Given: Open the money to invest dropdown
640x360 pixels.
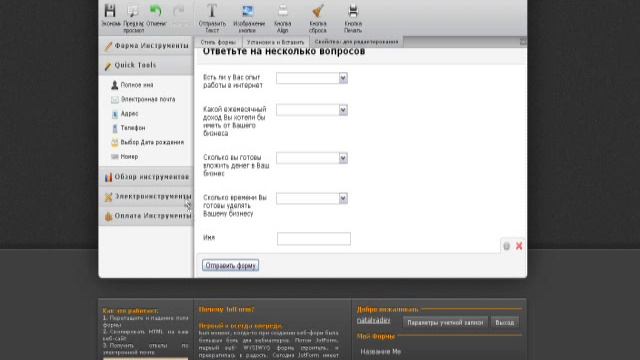Looking at the screenshot, I should point(312,158).
